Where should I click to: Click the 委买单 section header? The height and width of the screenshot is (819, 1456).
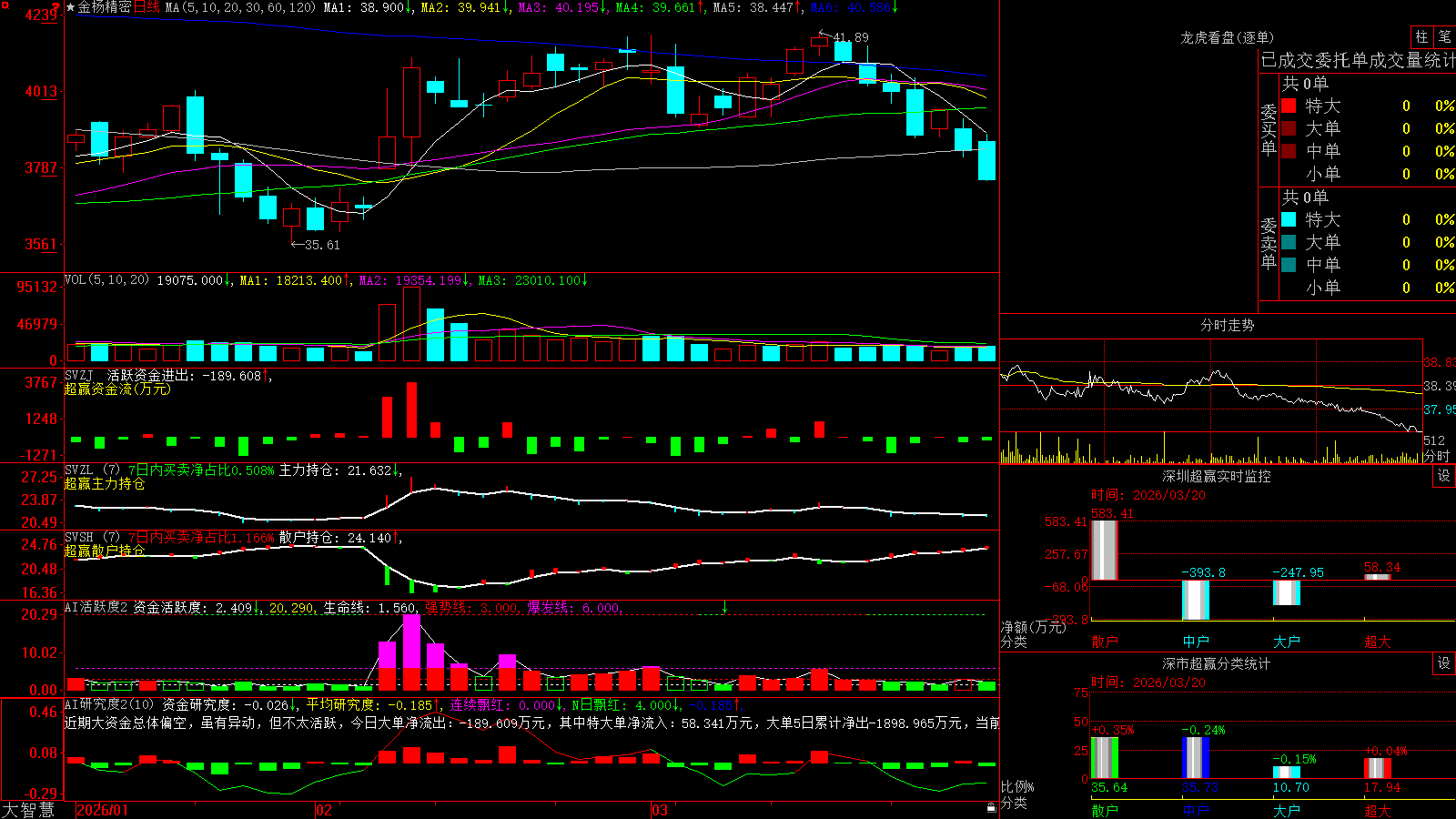(x=1269, y=129)
